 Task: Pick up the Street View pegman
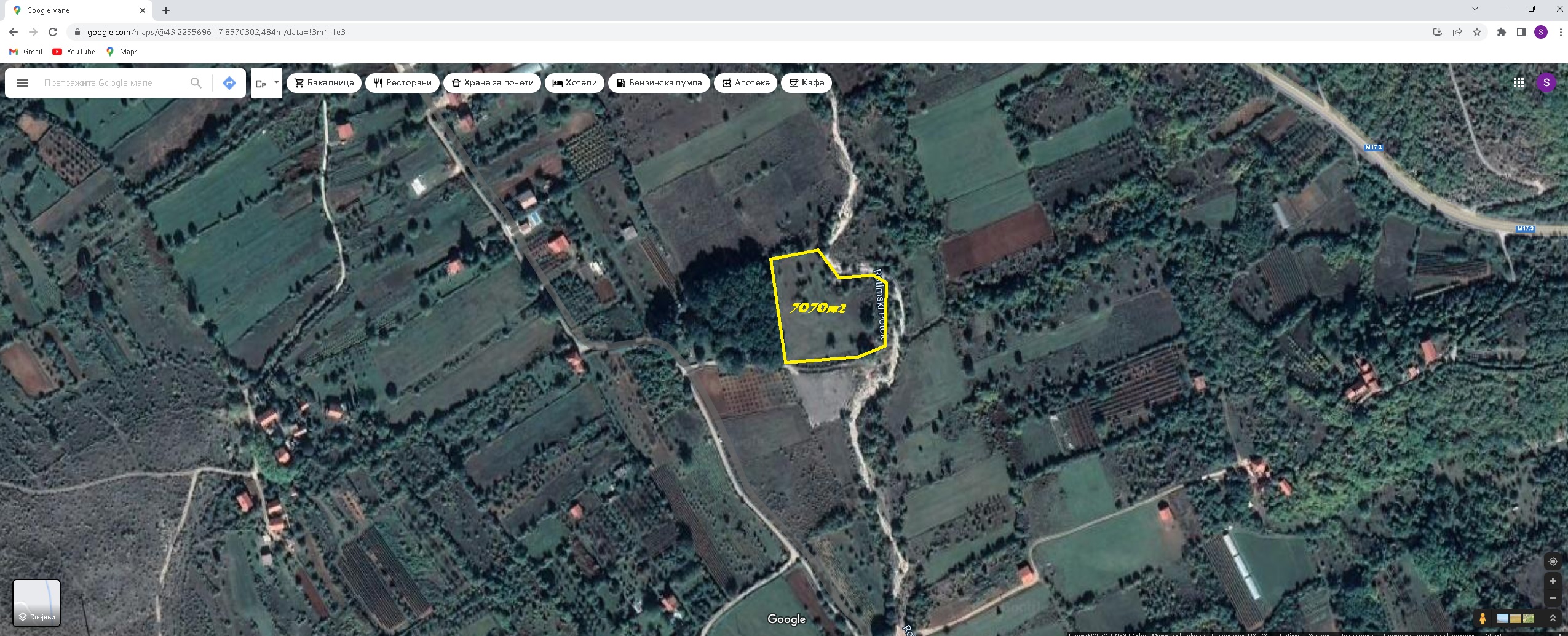(1483, 619)
